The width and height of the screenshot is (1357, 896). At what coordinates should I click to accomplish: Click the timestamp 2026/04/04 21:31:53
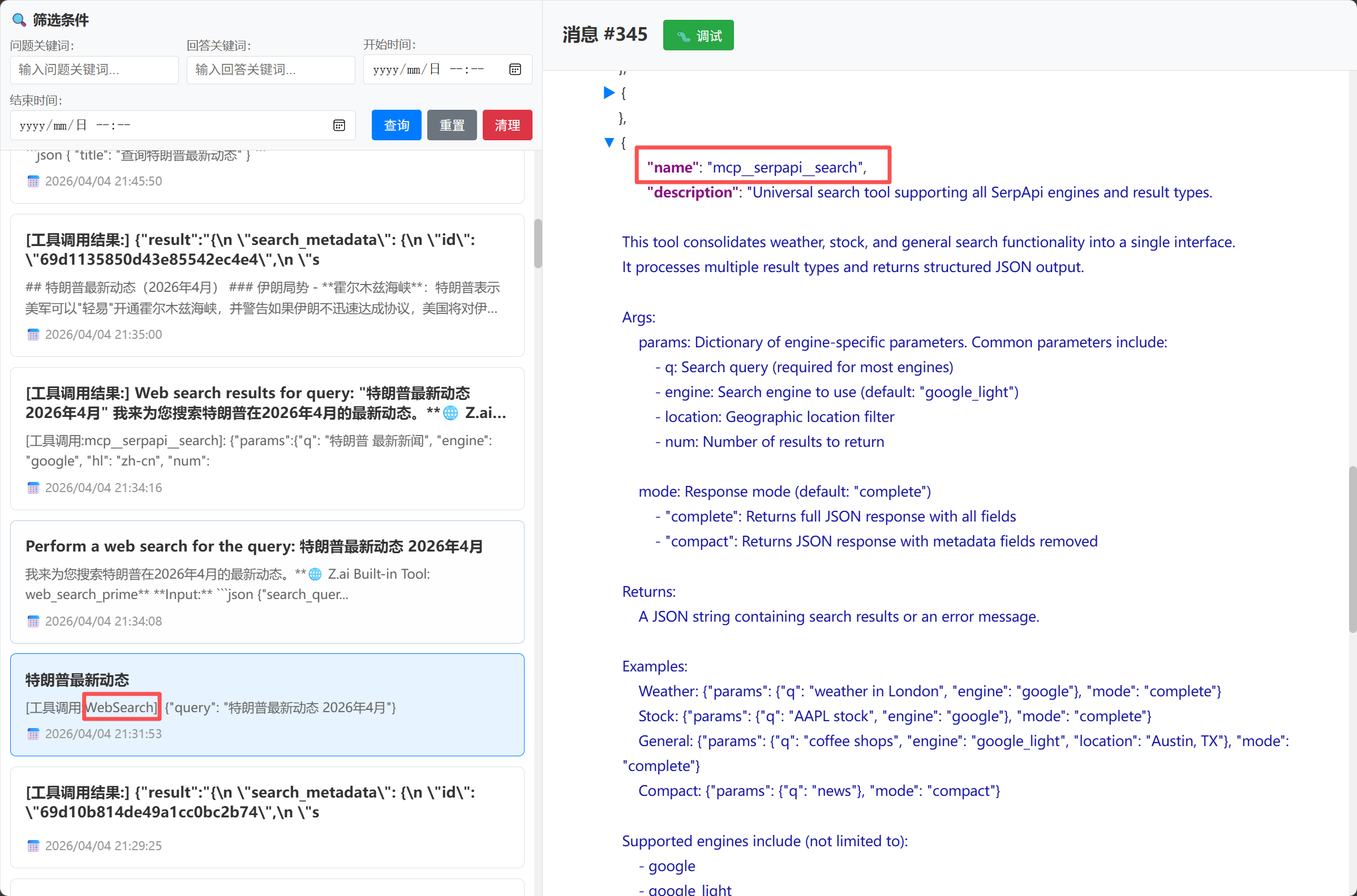(x=104, y=734)
